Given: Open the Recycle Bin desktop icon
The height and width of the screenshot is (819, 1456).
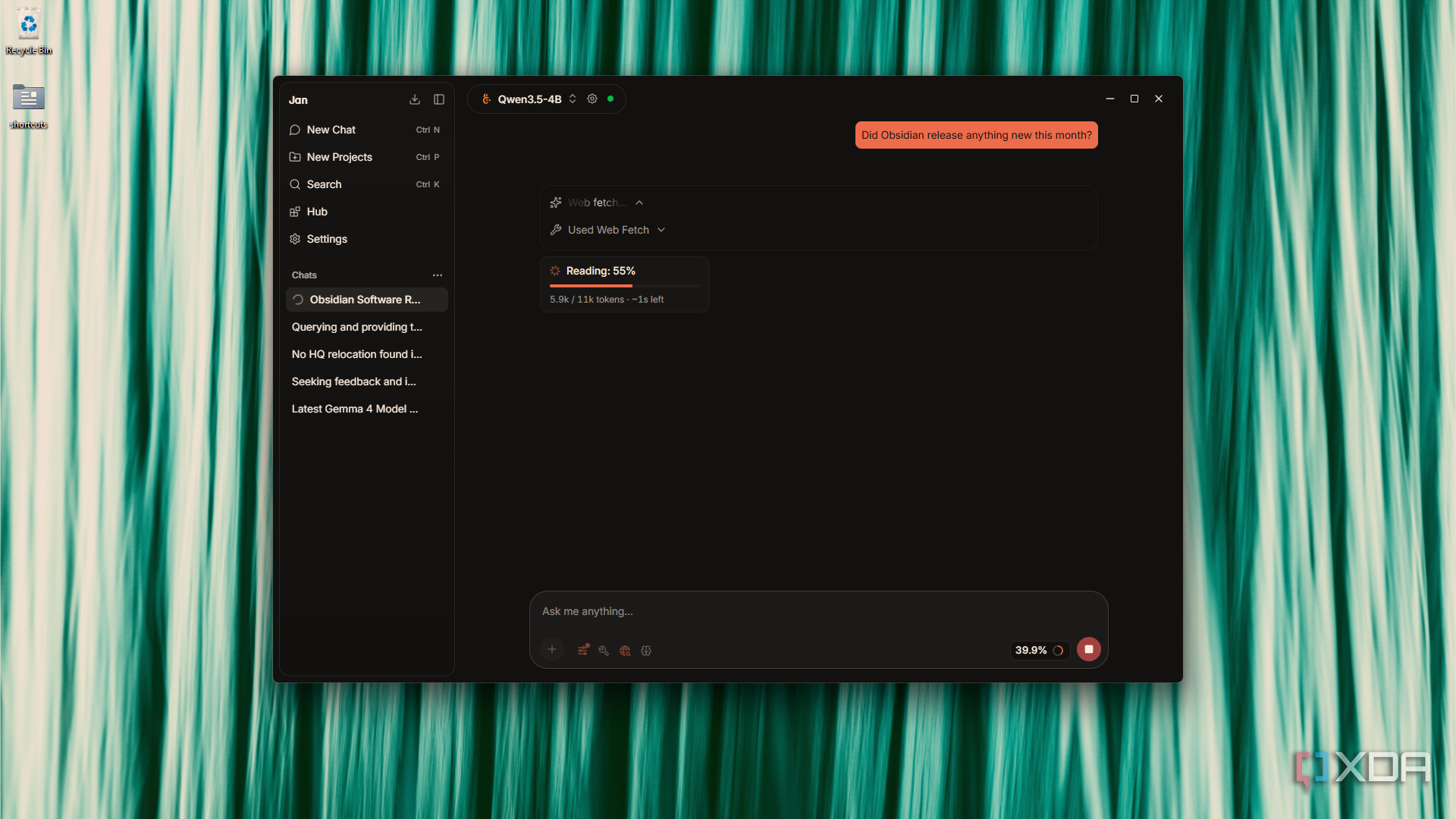Looking at the screenshot, I should [29, 32].
